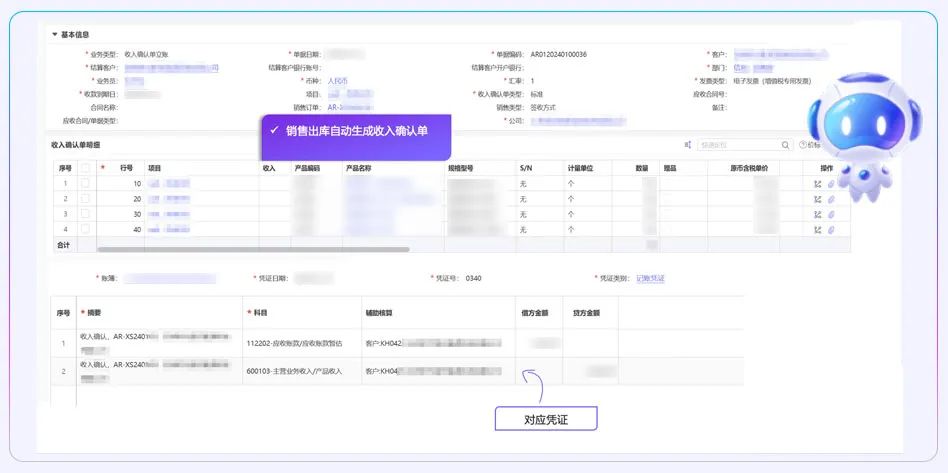Toggle the select-all checkbox in table header
Viewport: 948px width, 473px height.
[86, 168]
